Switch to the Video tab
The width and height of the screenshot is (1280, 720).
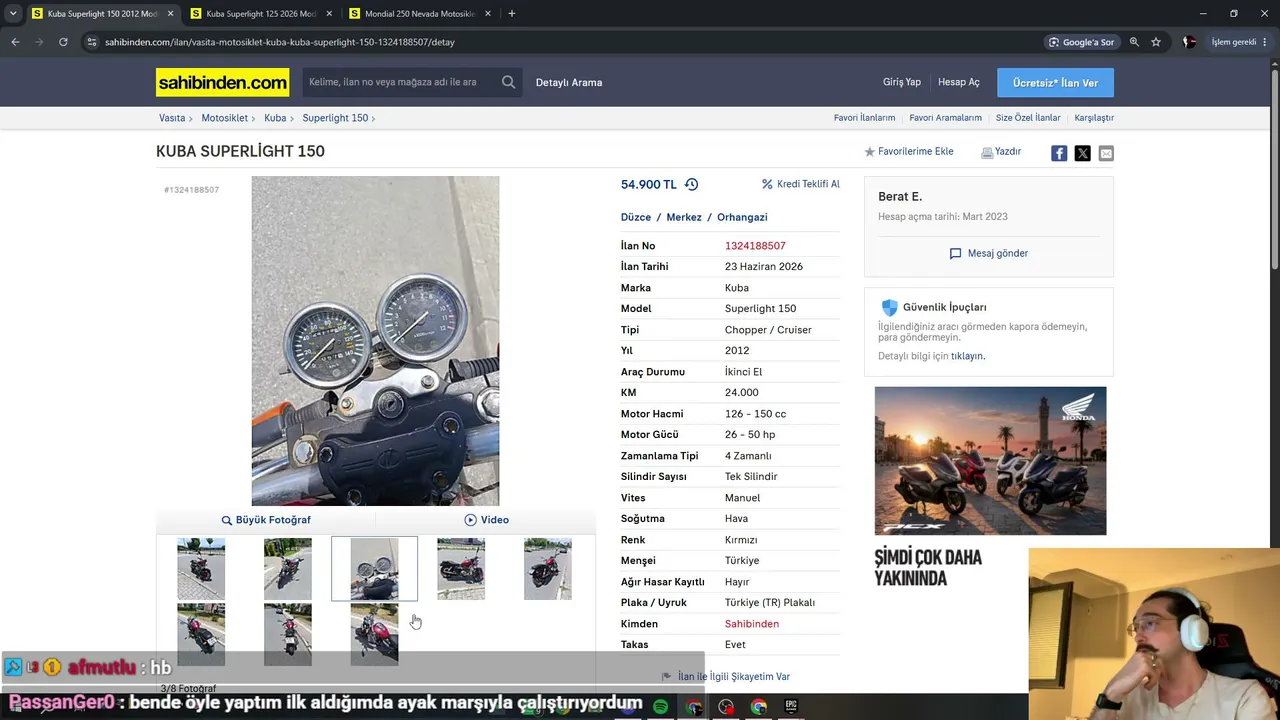pos(486,520)
